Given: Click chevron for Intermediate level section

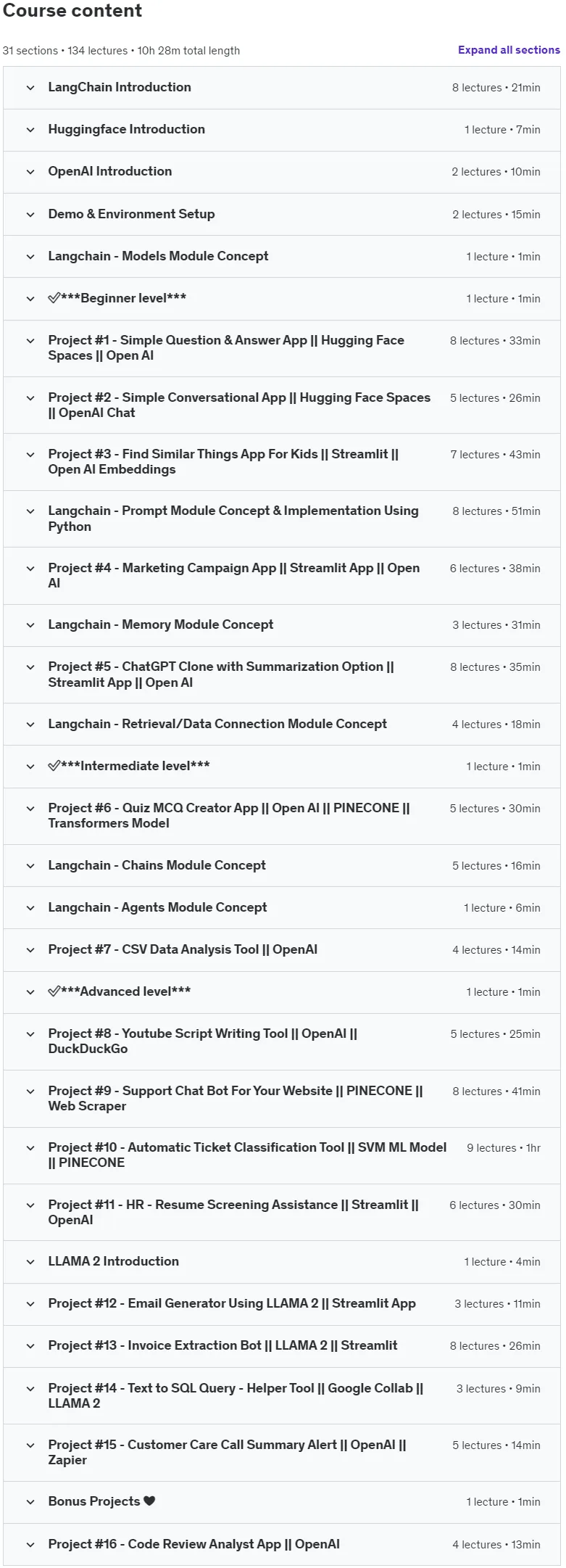Looking at the screenshot, I should (x=30, y=767).
